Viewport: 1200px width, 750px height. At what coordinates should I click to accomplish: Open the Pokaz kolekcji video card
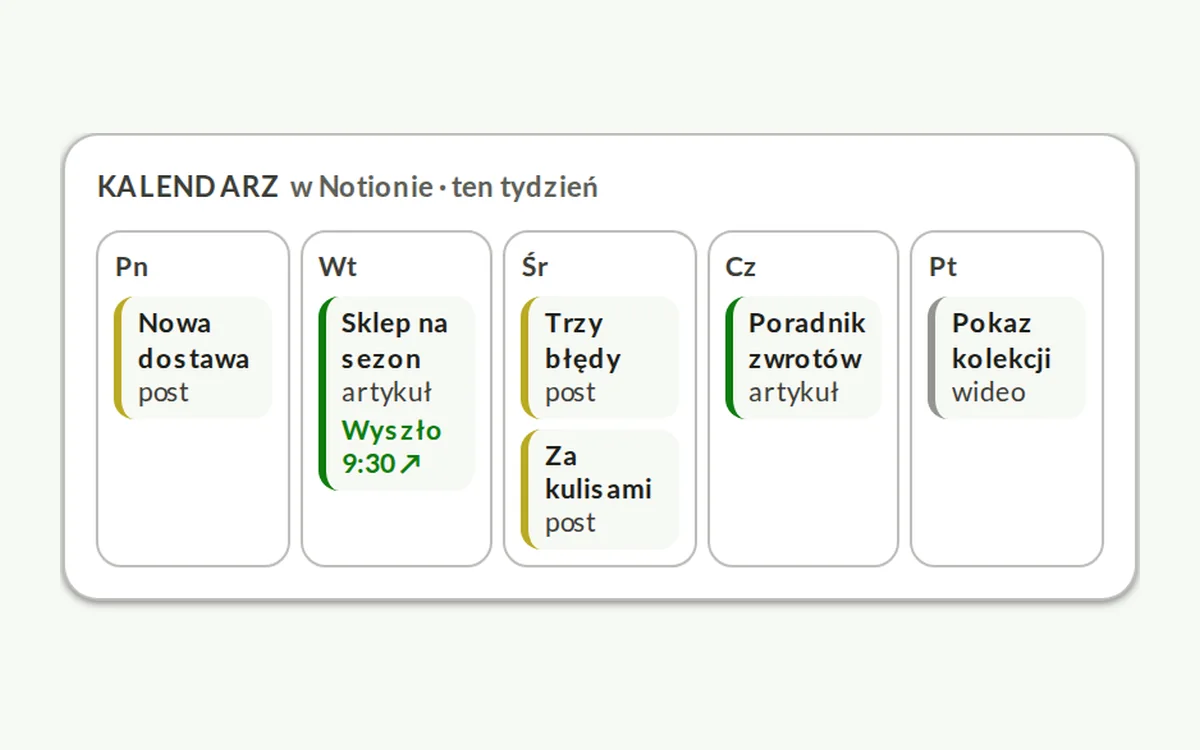[1007, 357]
